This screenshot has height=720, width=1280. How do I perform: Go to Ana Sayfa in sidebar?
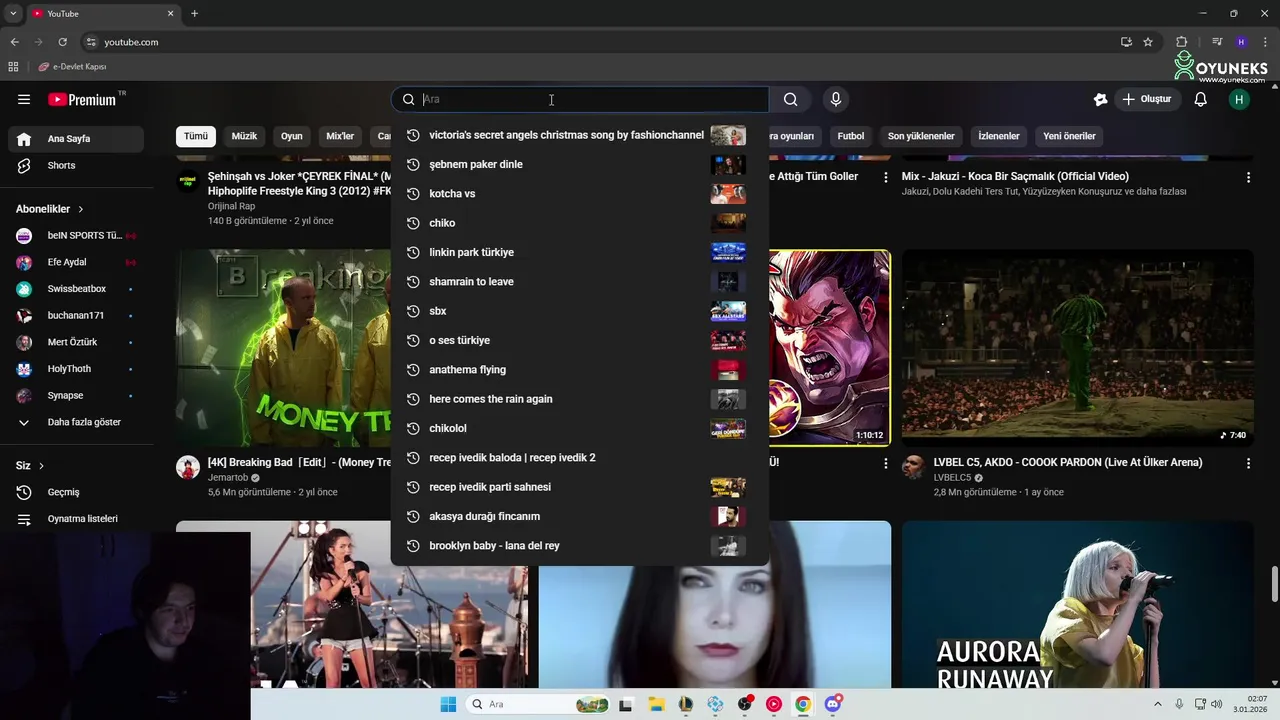tap(75, 139)
